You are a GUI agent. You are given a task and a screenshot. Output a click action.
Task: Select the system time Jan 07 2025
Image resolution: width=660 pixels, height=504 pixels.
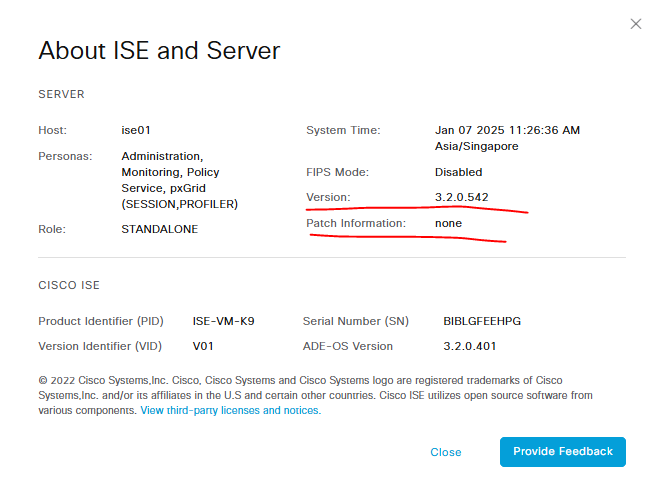point(470,130)
